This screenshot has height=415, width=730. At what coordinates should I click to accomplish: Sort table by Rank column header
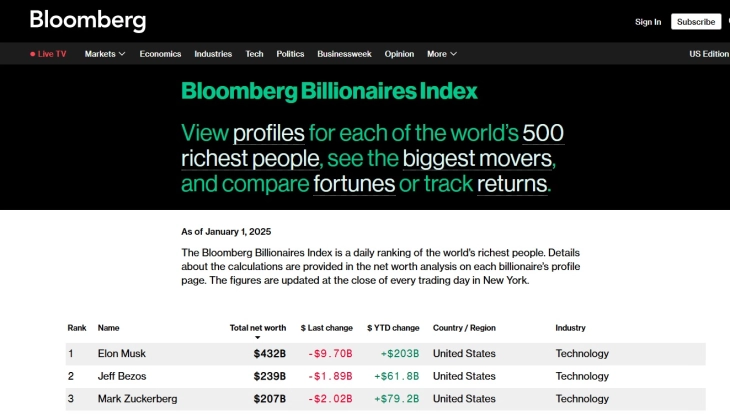(x=77, y=328)
